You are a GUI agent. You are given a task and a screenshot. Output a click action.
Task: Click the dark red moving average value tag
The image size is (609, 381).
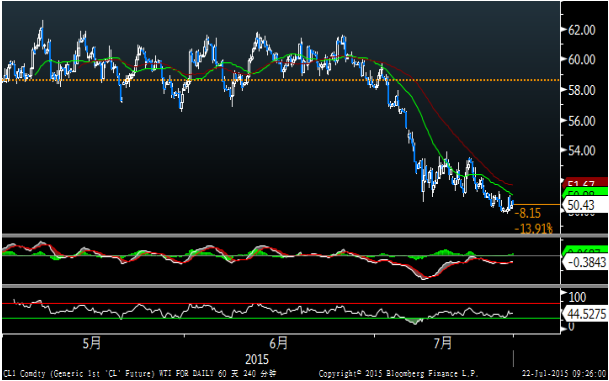585,183
